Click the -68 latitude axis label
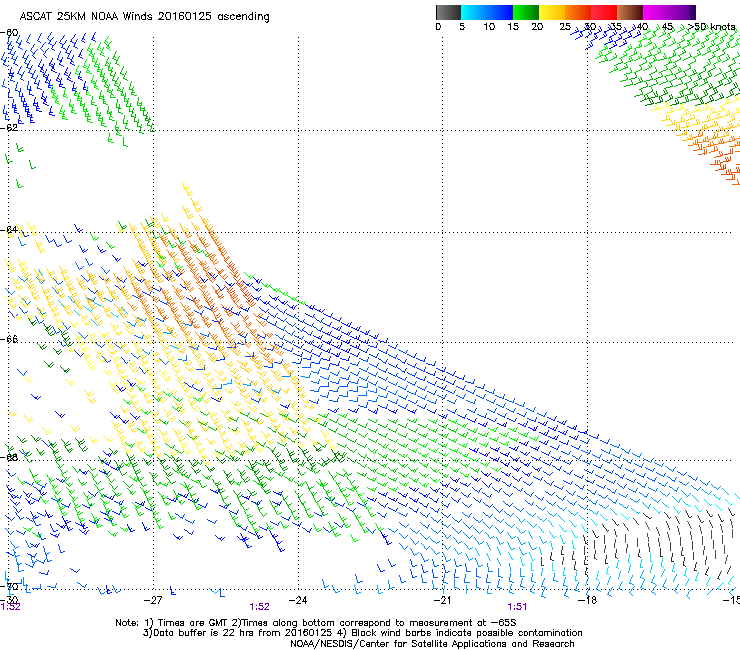Image resolution: width=740 pixels, height=650 pixels. pos(9,457)
